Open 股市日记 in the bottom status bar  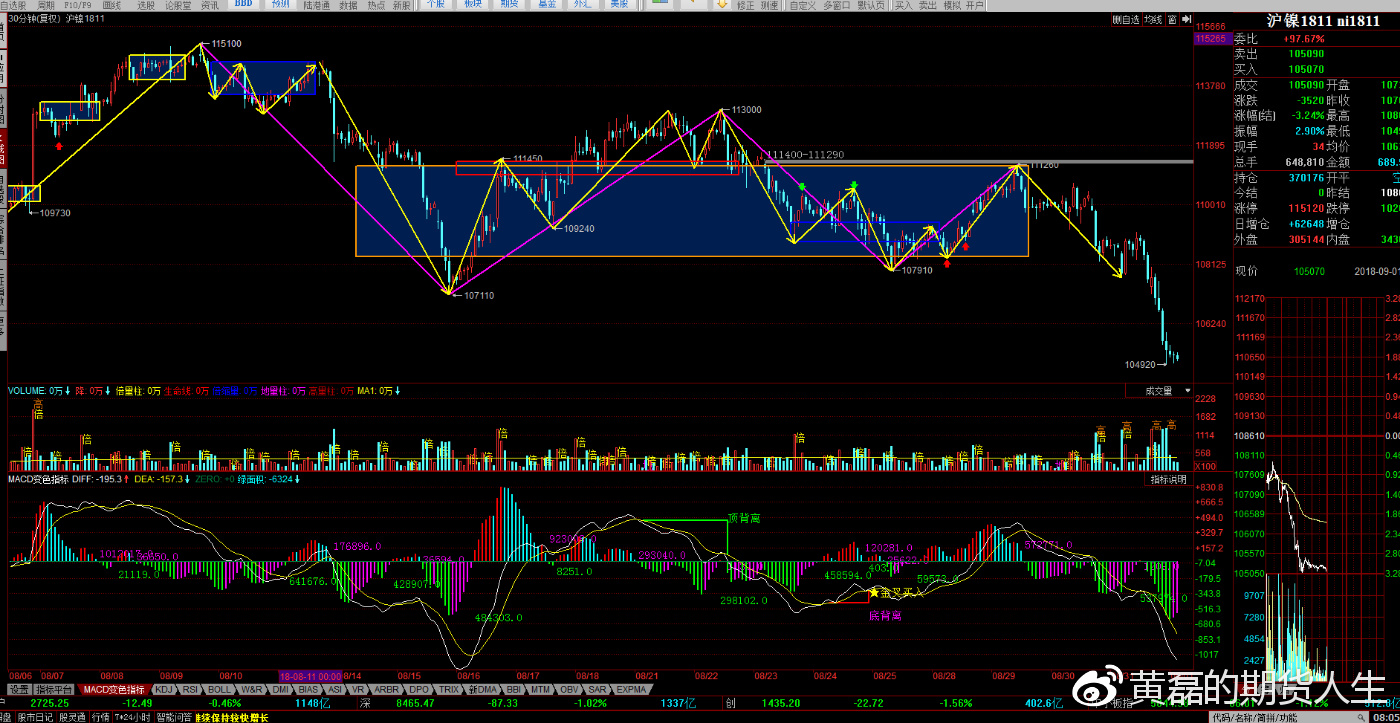[x=34, y=717]
